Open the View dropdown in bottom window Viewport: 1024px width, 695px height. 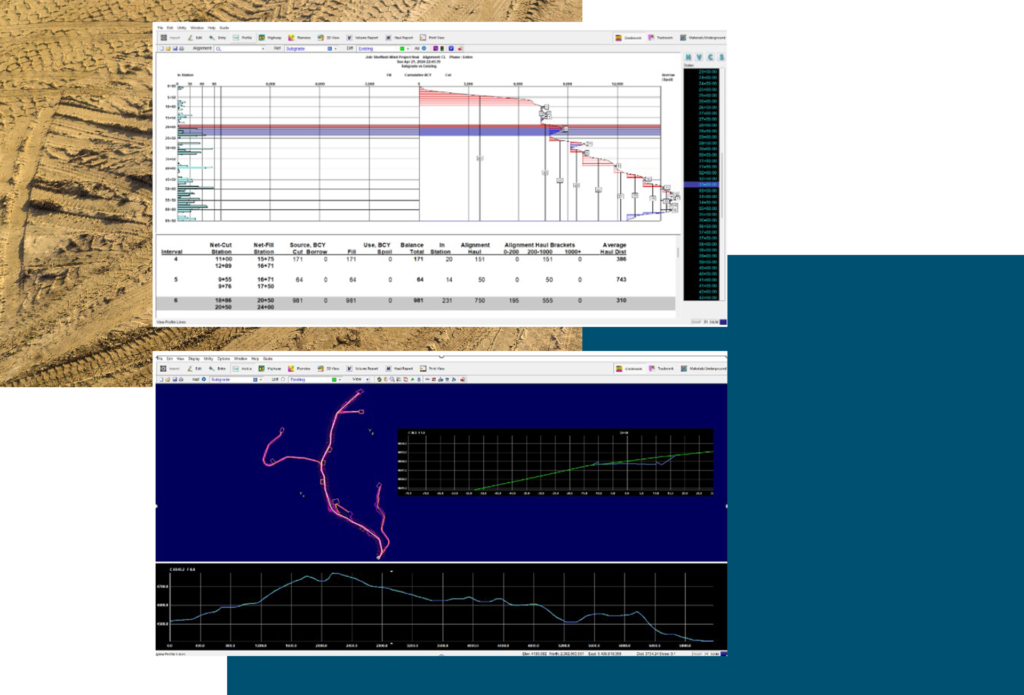click(x=369, y=380)
